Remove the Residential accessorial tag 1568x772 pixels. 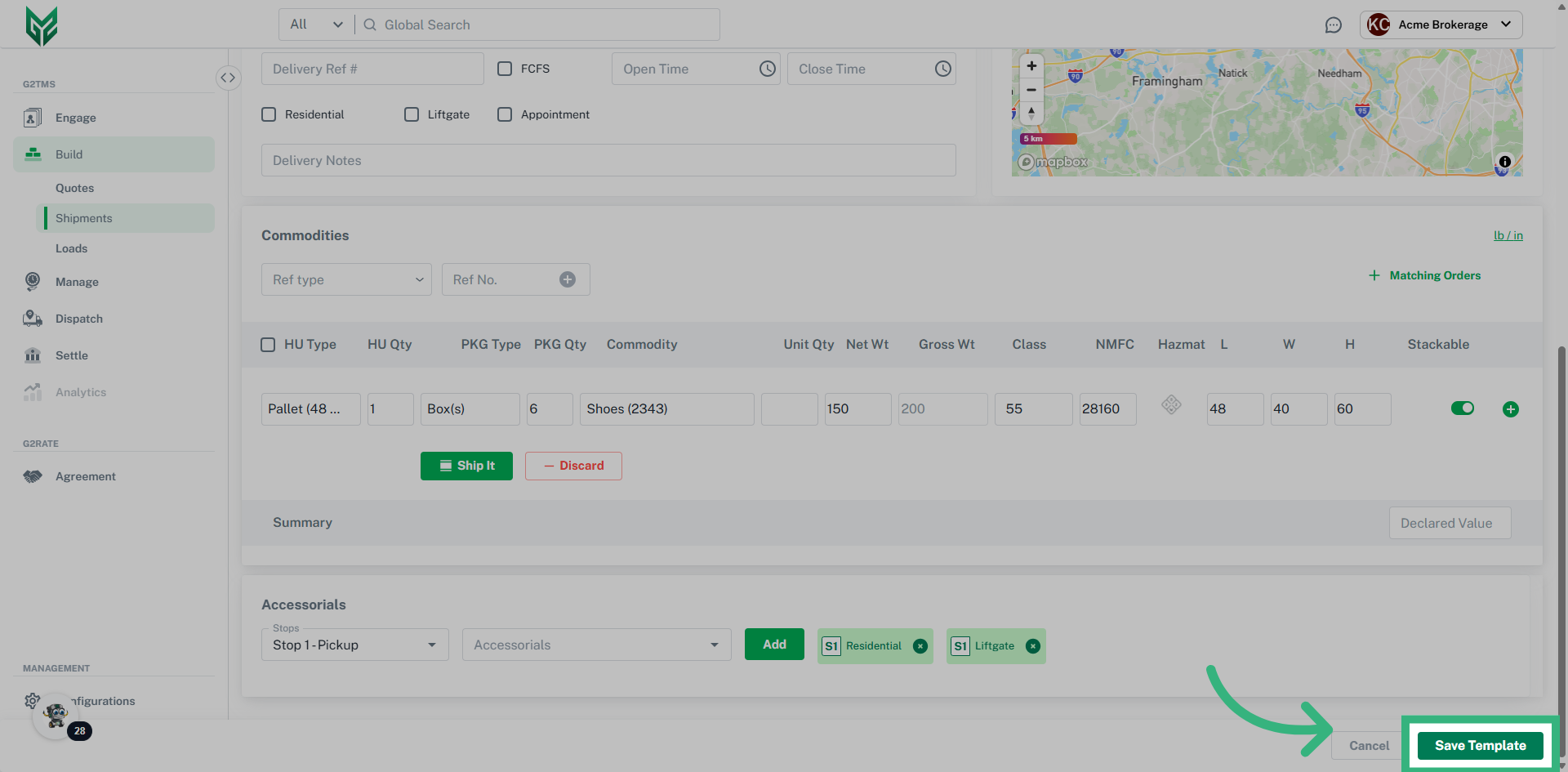click(x=920, y=646)
